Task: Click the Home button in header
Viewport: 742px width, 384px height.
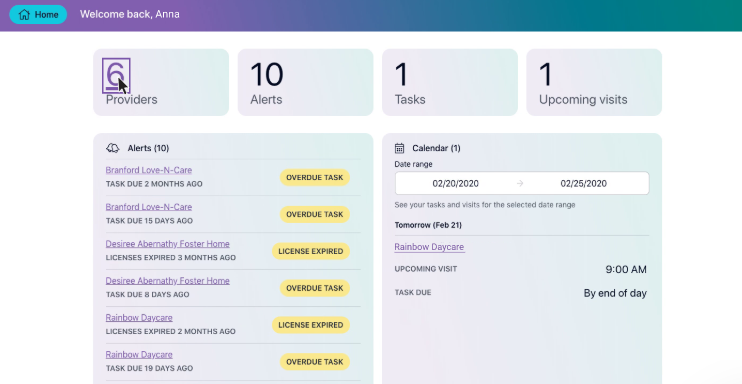Action: 38,15
